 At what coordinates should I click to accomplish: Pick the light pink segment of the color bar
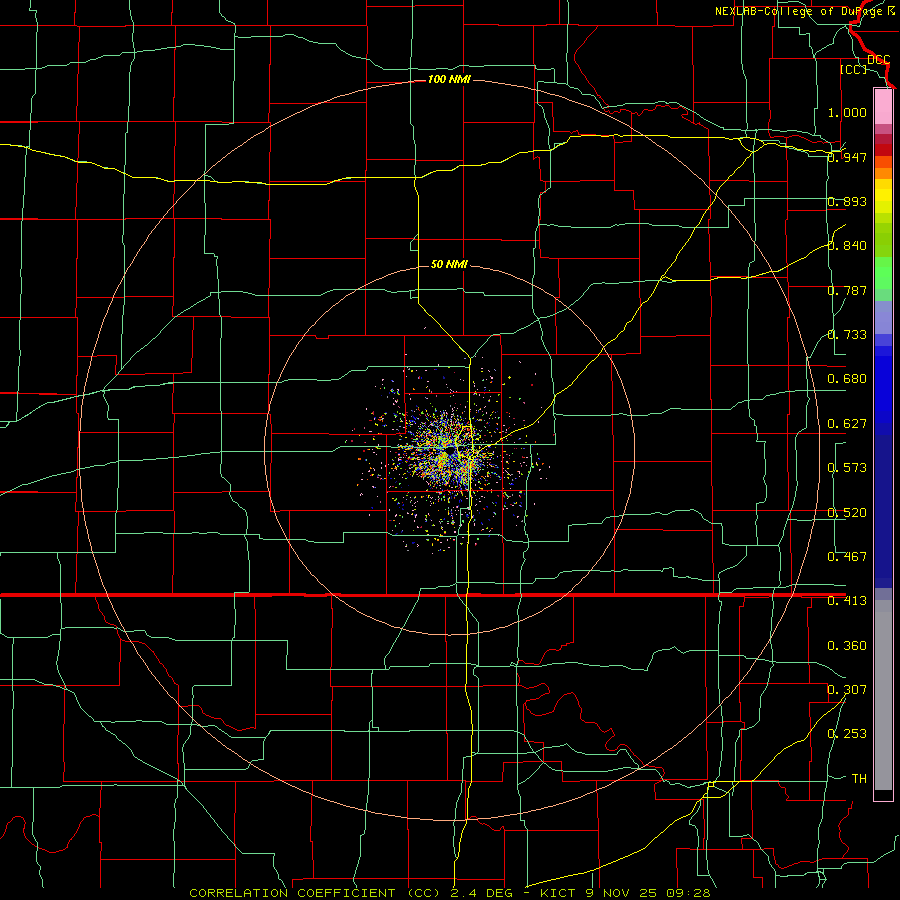click(x=883, y=106)
